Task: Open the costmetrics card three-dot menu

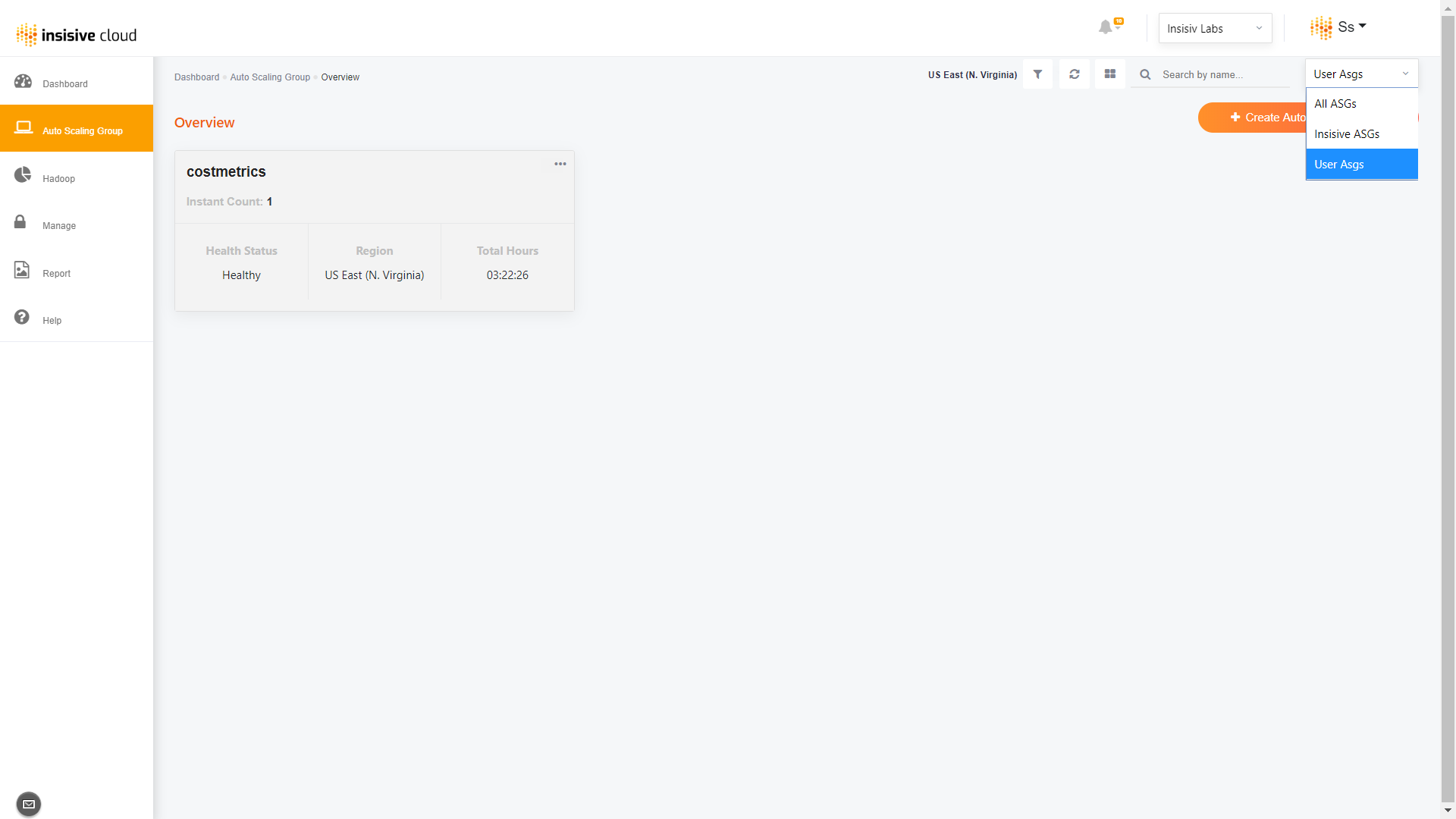Action: [560, 164]
